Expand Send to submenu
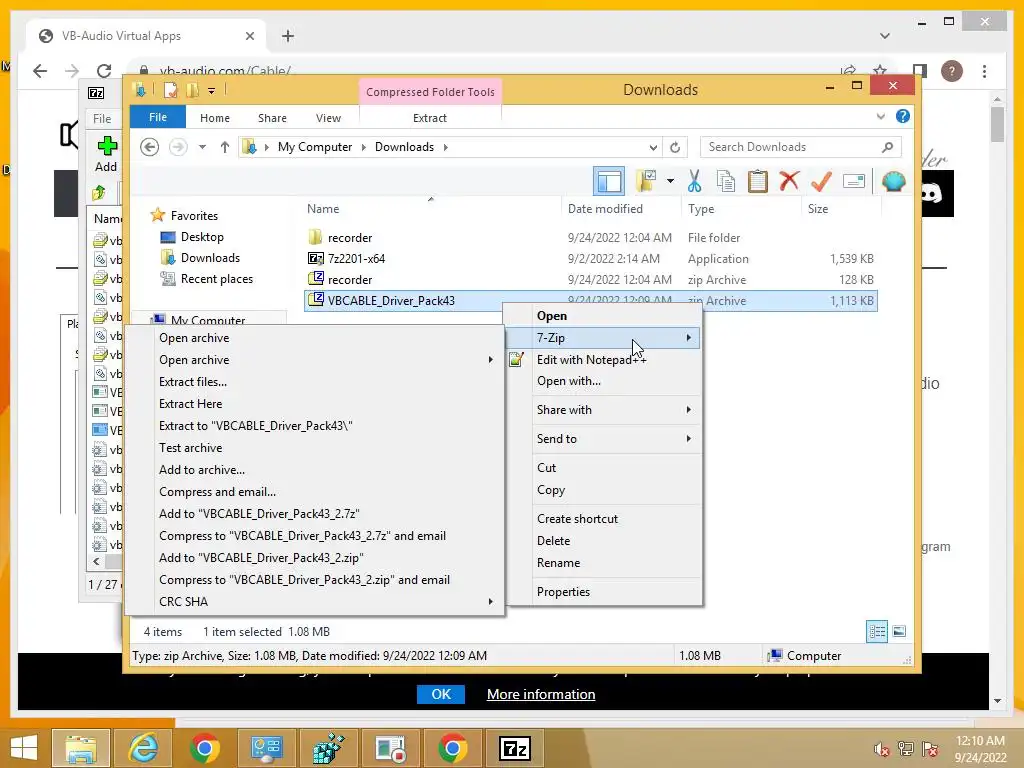The width and height of the screenshot is (1024, 768). [688, 439]
